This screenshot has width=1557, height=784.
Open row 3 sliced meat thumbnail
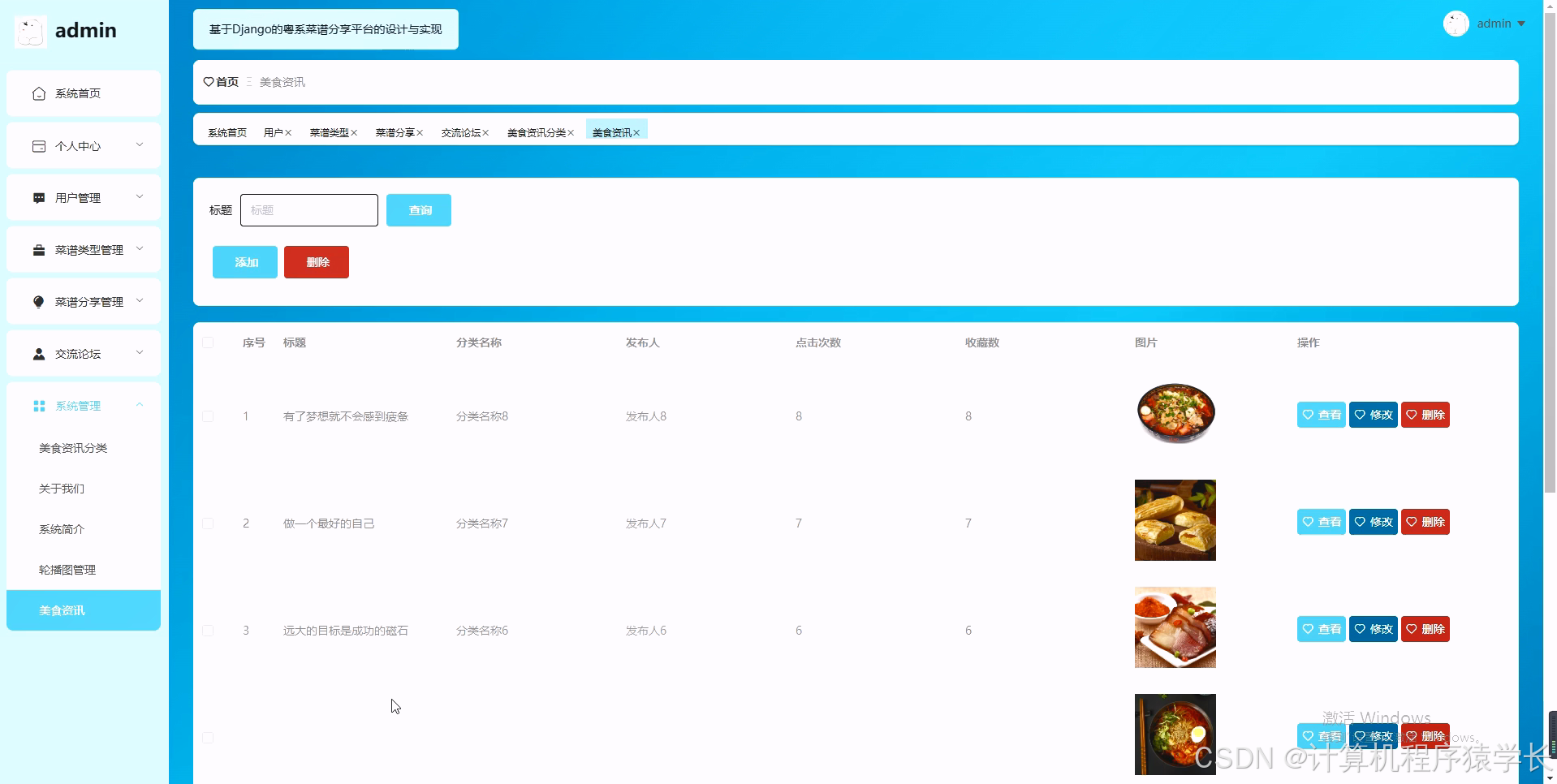(x=1175, y=627)
